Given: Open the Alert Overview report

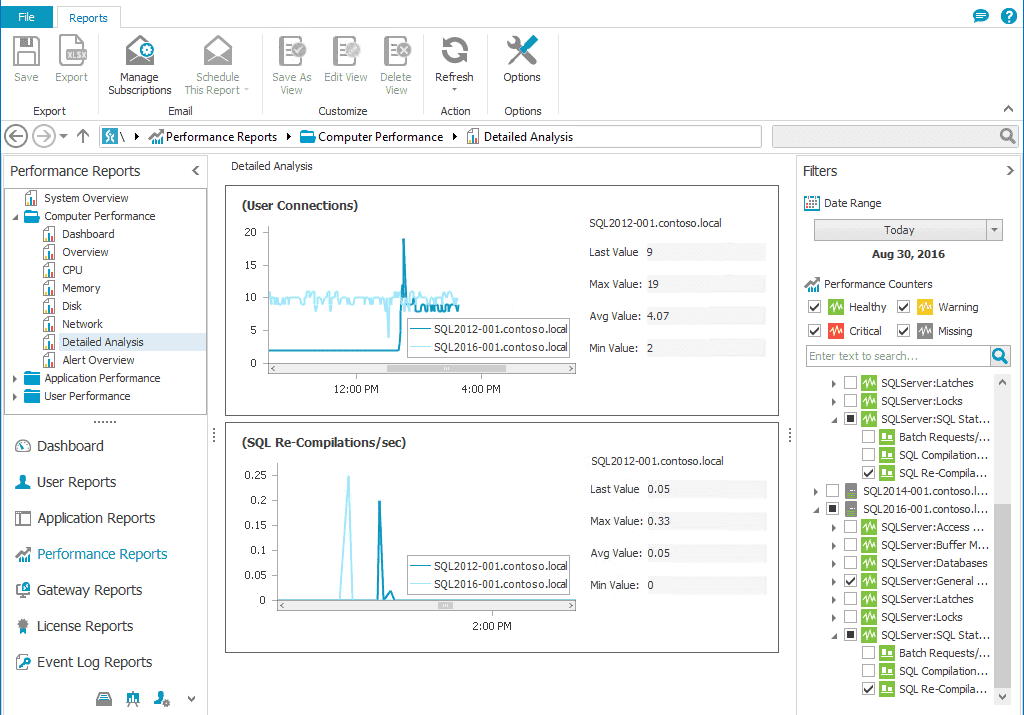Looking at the screenshot, I should (x=98, y=360).
